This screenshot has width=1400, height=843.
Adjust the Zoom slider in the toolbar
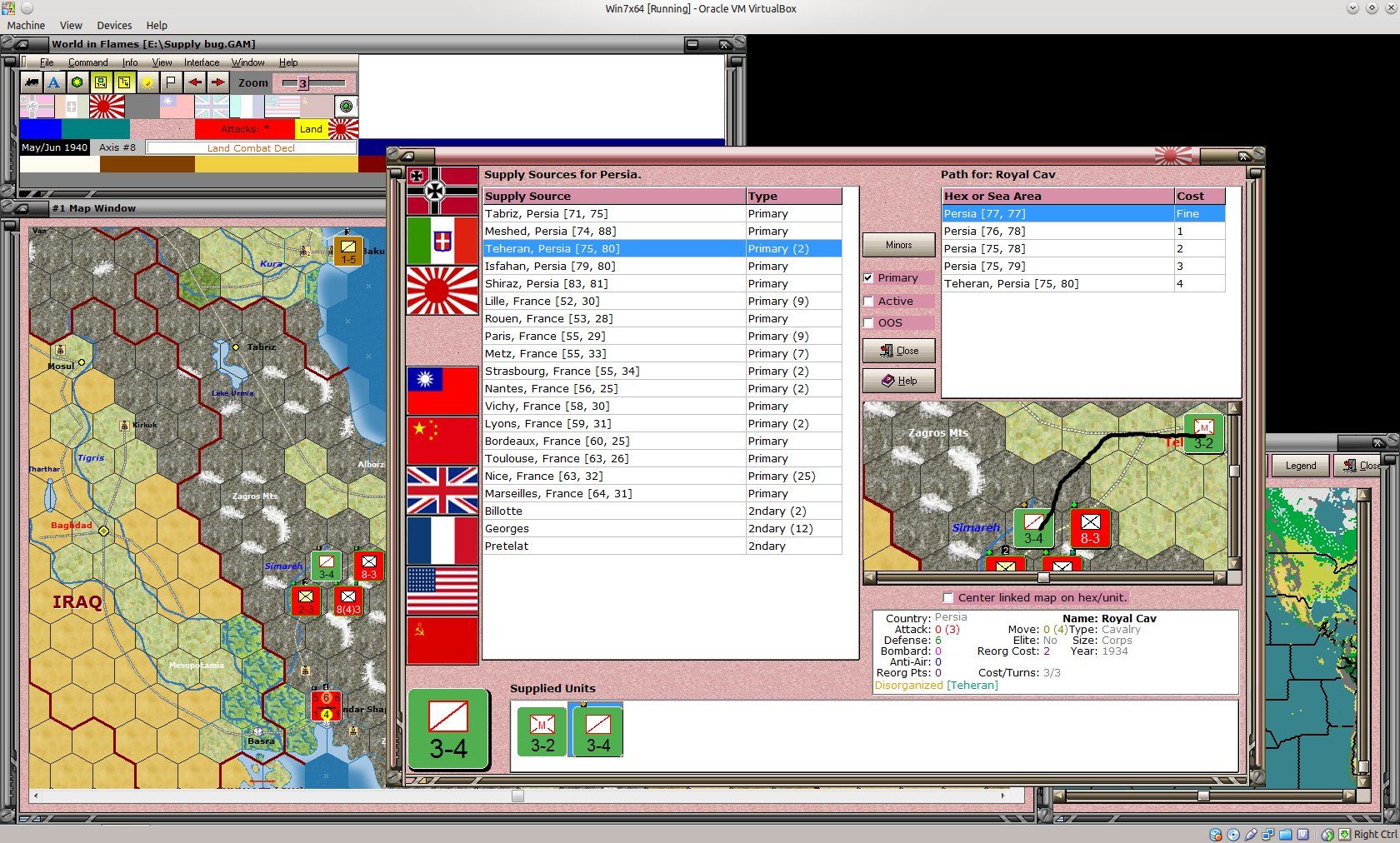point(314,82)
